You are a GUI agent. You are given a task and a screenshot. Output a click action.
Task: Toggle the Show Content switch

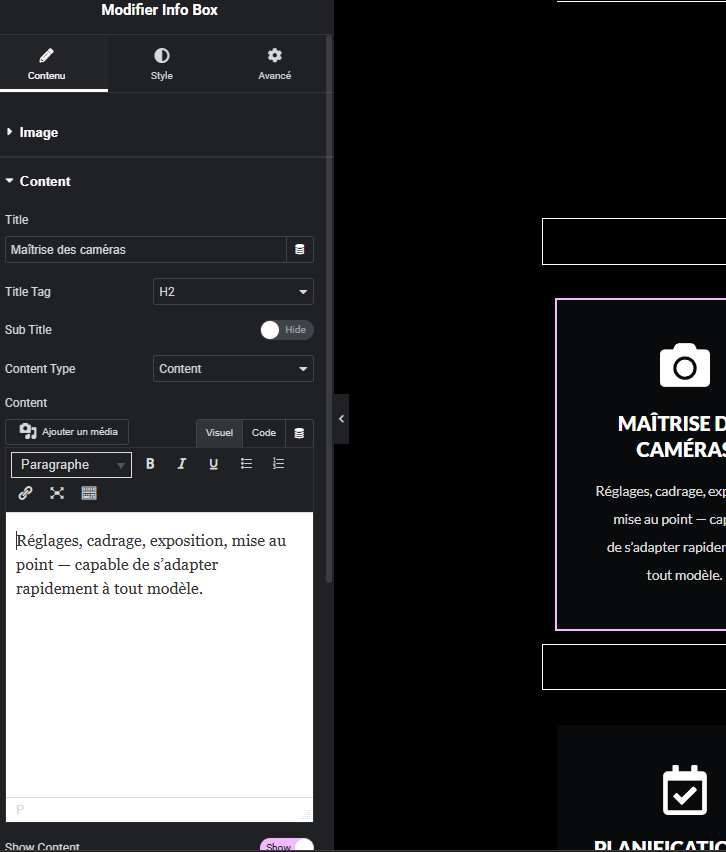[x=286, y=846]
